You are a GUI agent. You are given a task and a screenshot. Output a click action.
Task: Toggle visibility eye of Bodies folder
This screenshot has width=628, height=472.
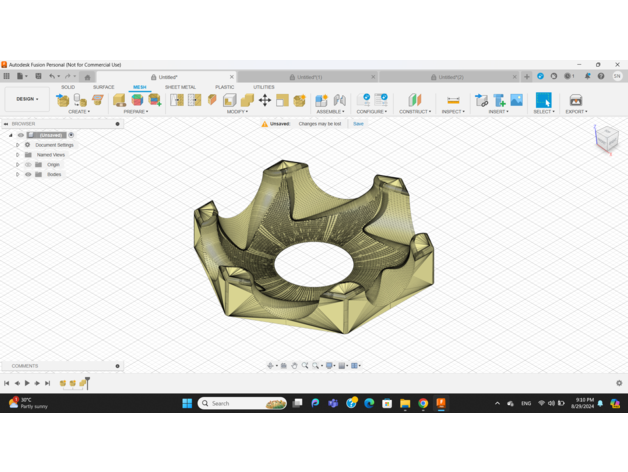point(28,174)
